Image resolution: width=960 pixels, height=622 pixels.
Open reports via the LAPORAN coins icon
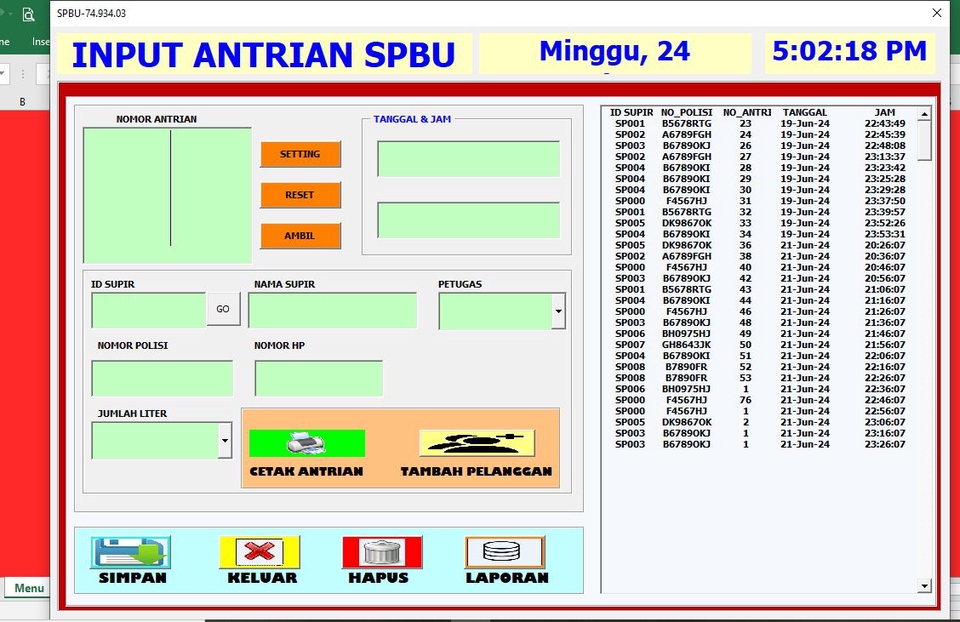505,550
